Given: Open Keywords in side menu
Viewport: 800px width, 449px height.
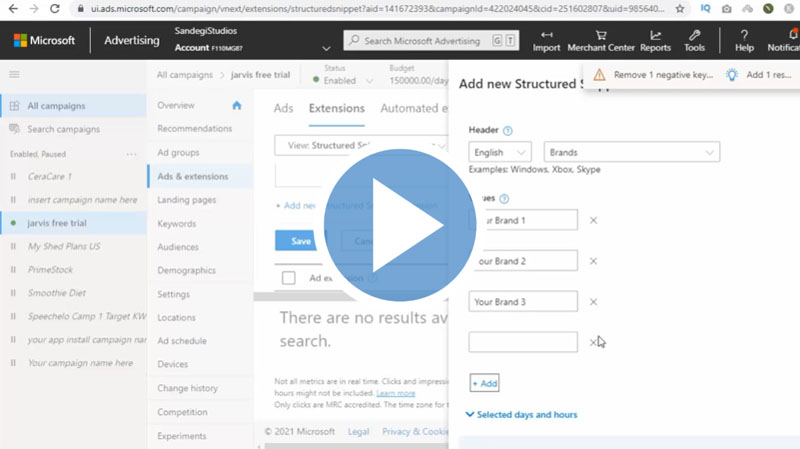Looking at the screenshot, I should 177,223.
